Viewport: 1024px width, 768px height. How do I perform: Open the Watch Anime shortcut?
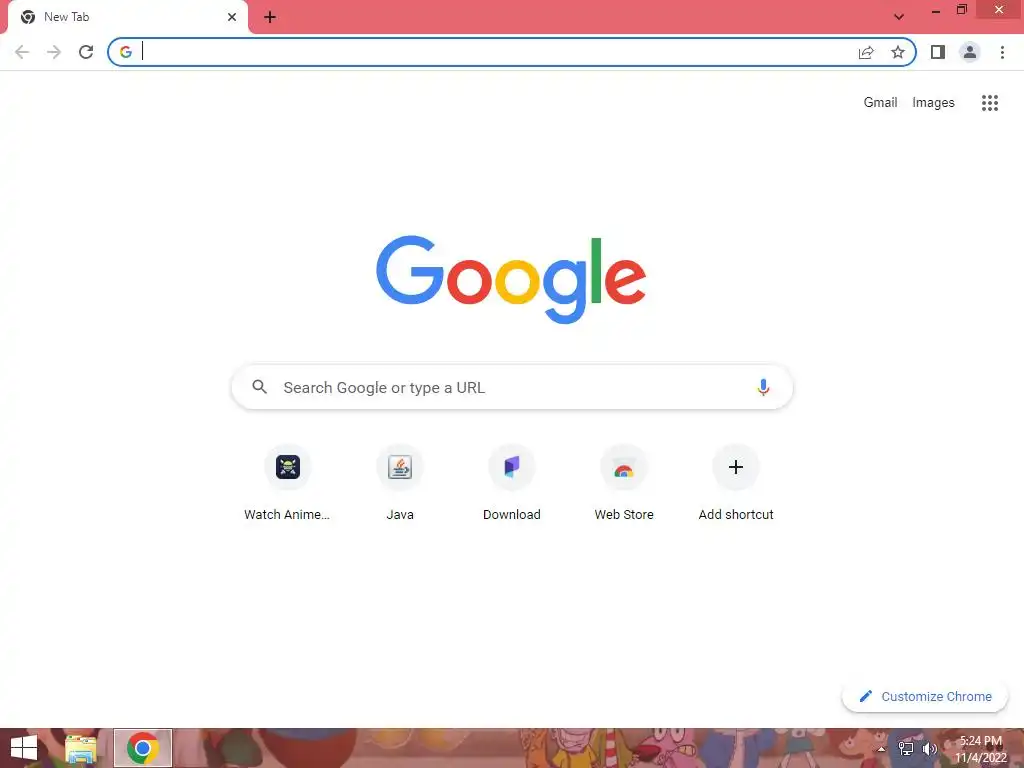point(287,483)
